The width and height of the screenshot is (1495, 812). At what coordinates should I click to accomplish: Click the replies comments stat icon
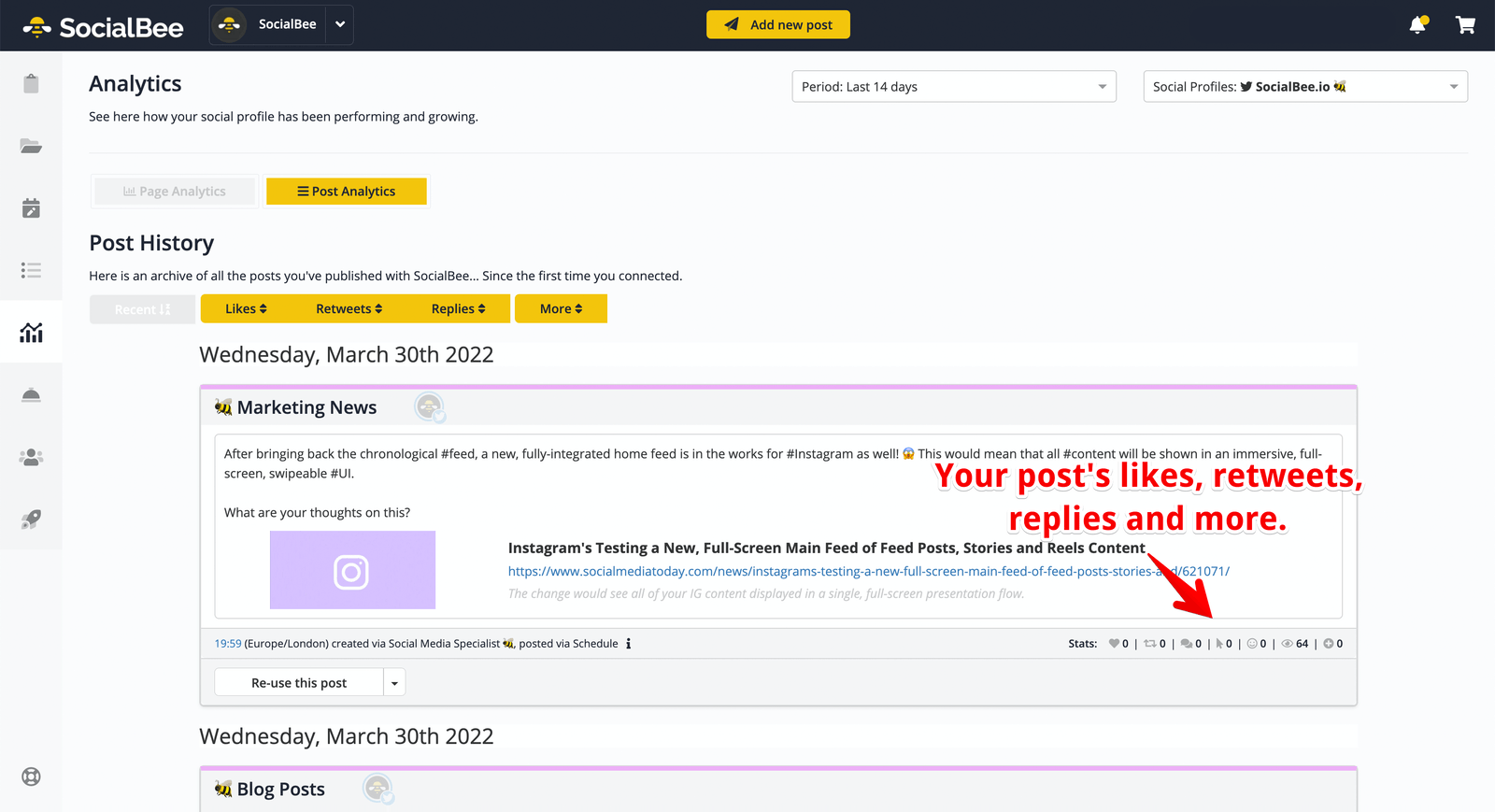tap(1187, 643)
